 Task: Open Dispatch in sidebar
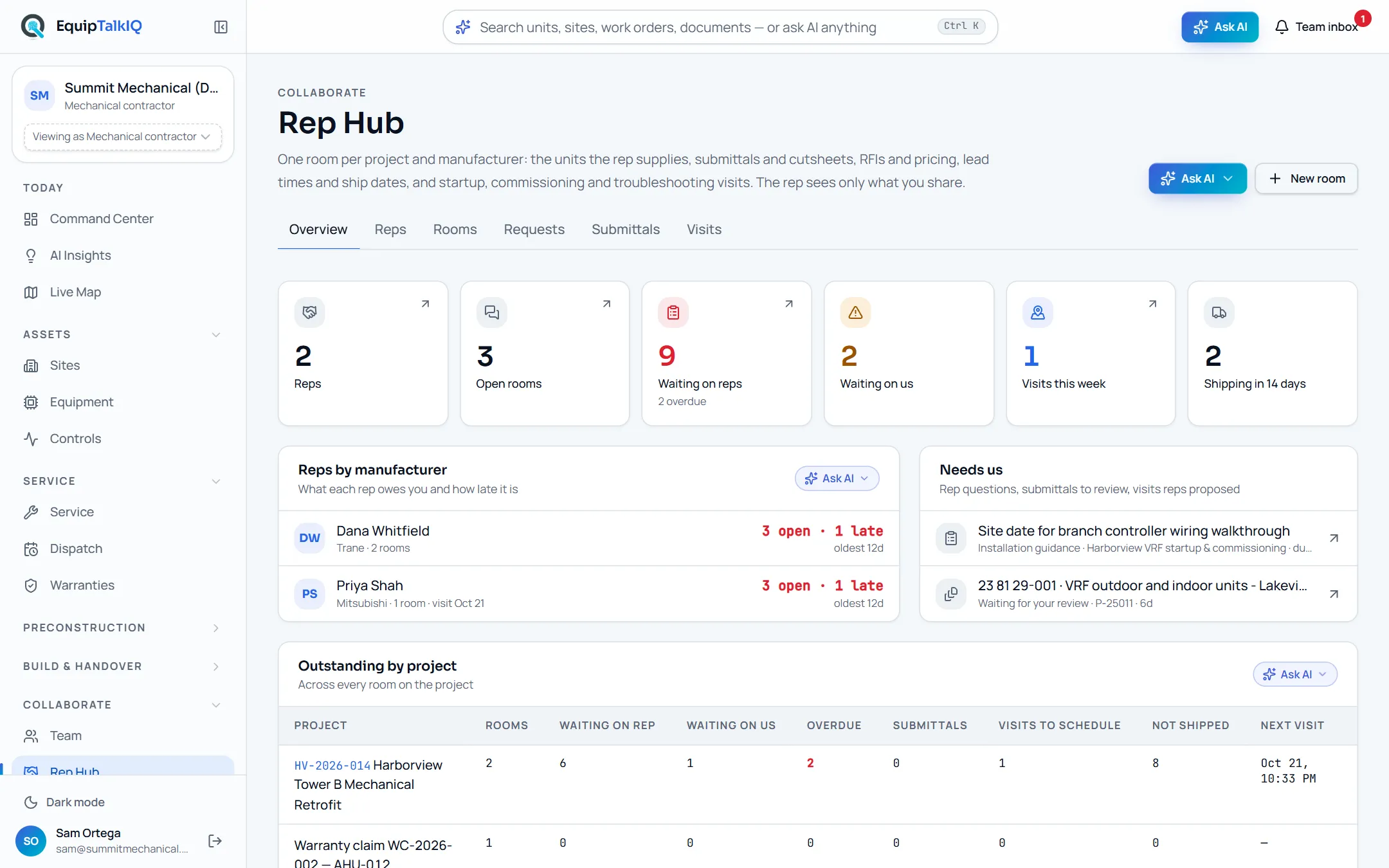pyautogui.click(x=123, y=548)
